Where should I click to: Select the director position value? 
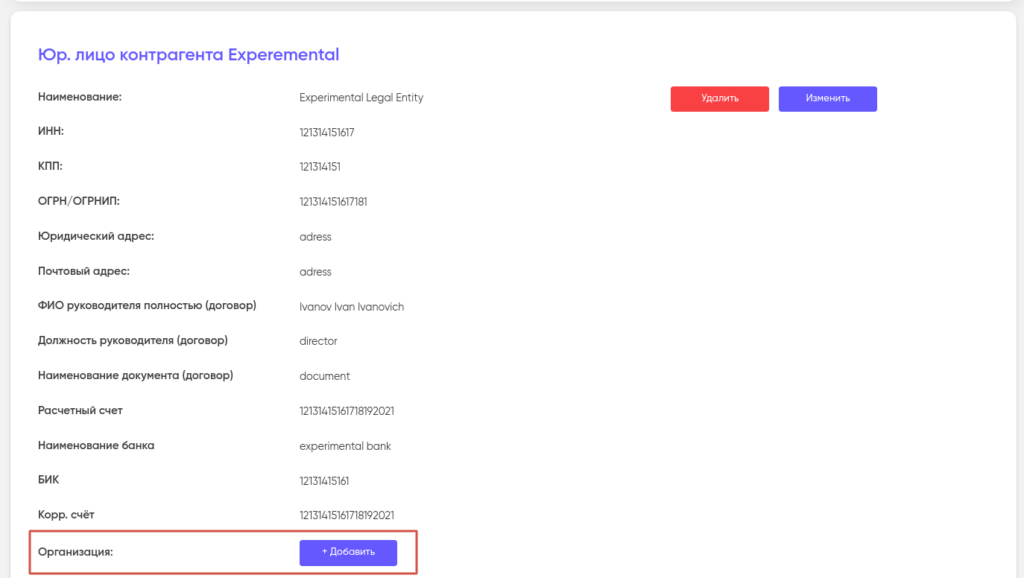click(x=318, y=341)
